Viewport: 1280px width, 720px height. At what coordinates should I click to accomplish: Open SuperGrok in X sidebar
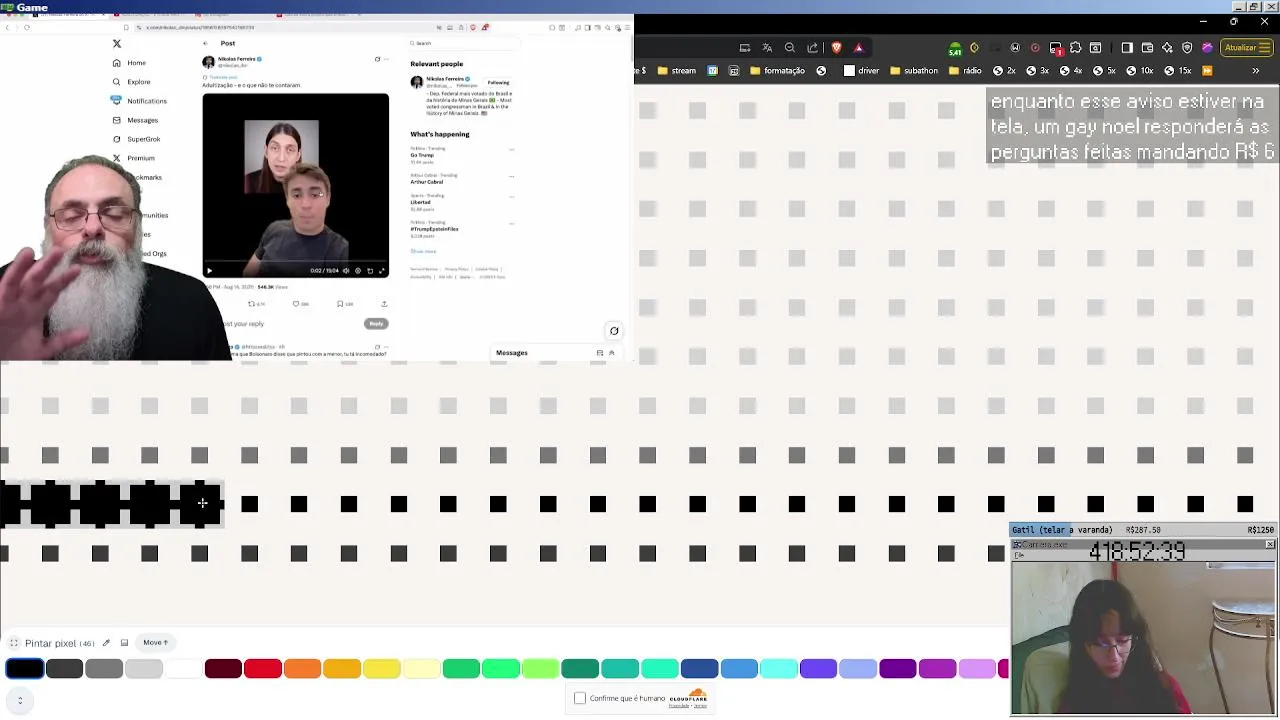click(x=136, y=139)
